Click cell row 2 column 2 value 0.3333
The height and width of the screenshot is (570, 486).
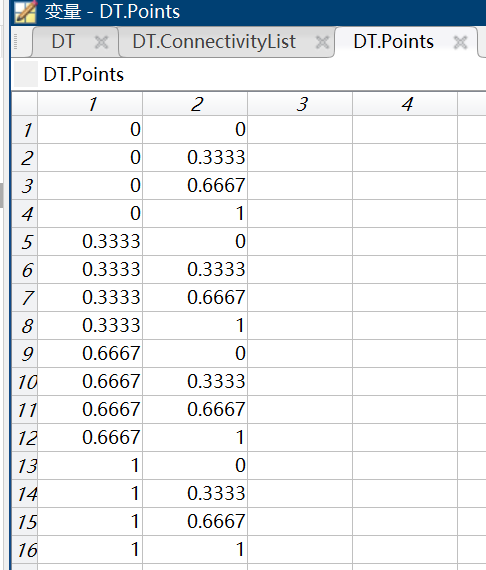point(195,158)
